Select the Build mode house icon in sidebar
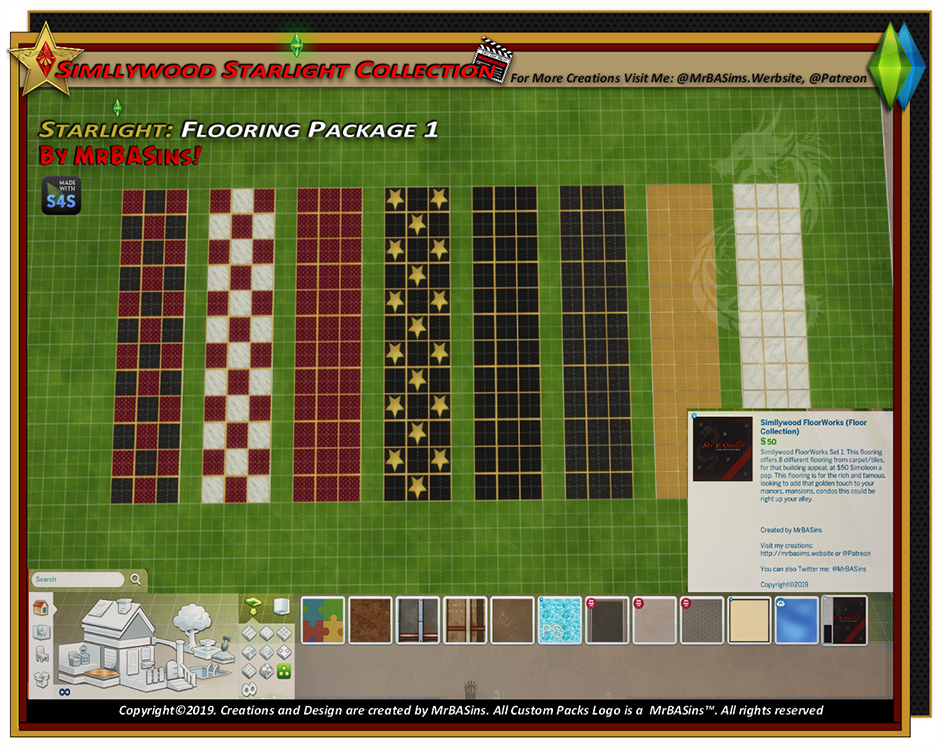The height and width of the screenshot is (746, 940). click(40, 607)
